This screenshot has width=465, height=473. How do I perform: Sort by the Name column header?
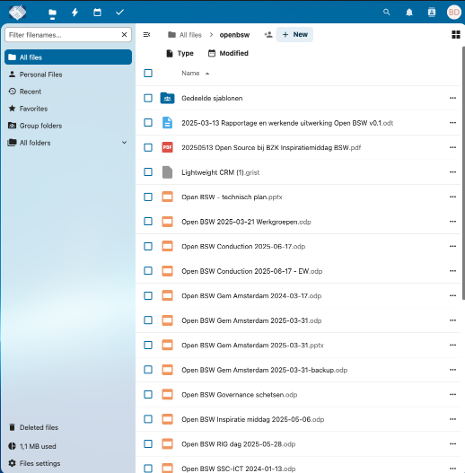click(195, 73)
